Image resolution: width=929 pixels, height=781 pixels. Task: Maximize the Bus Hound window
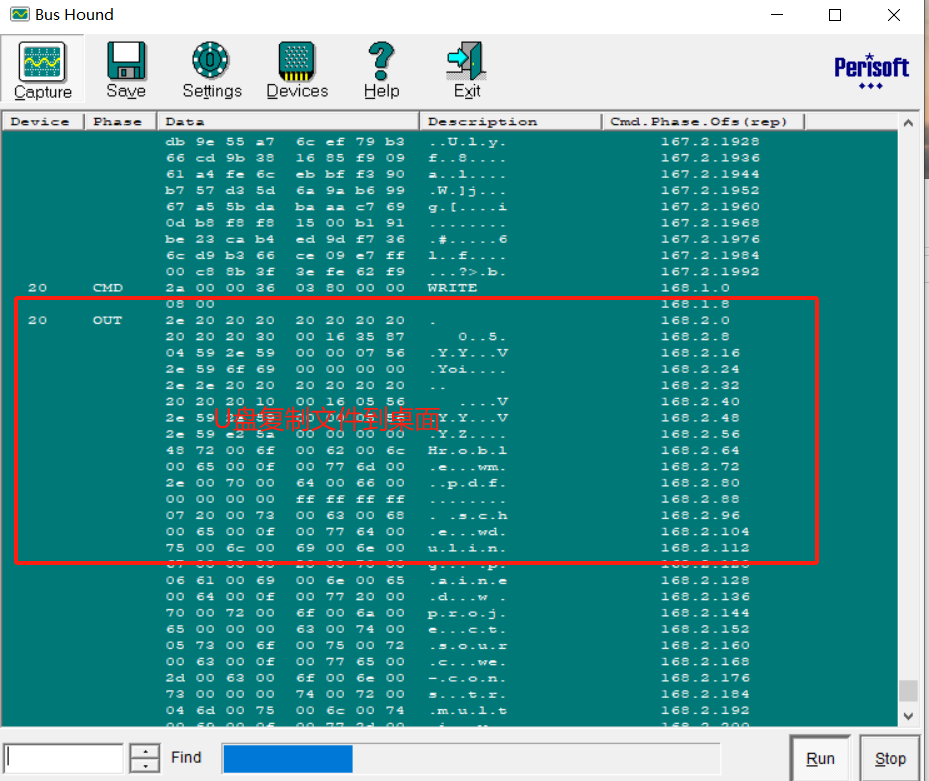coord(835,15)
